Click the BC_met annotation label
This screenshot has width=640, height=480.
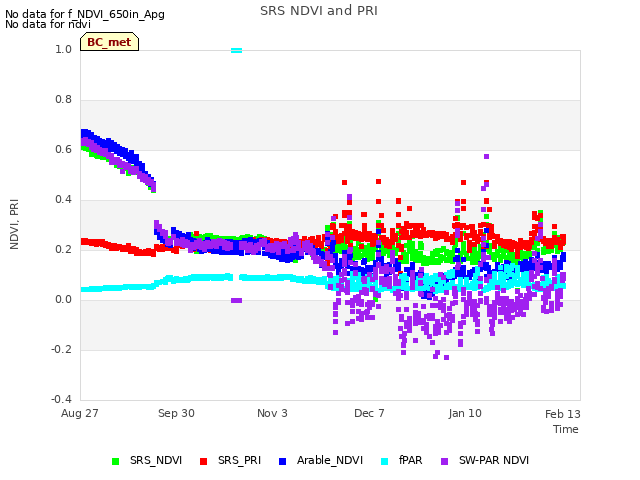[x=109, y=42]
